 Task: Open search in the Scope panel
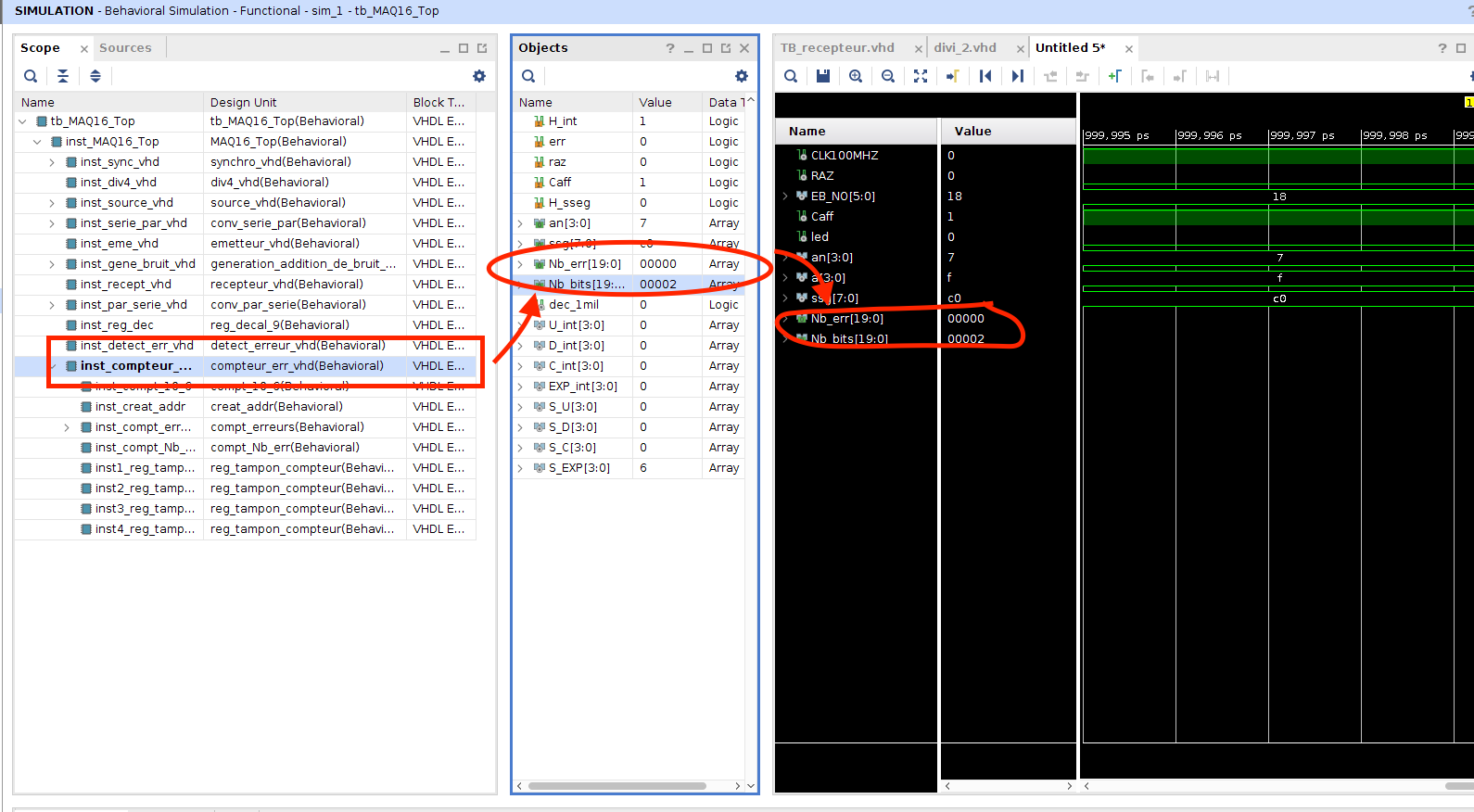[31, 76]
